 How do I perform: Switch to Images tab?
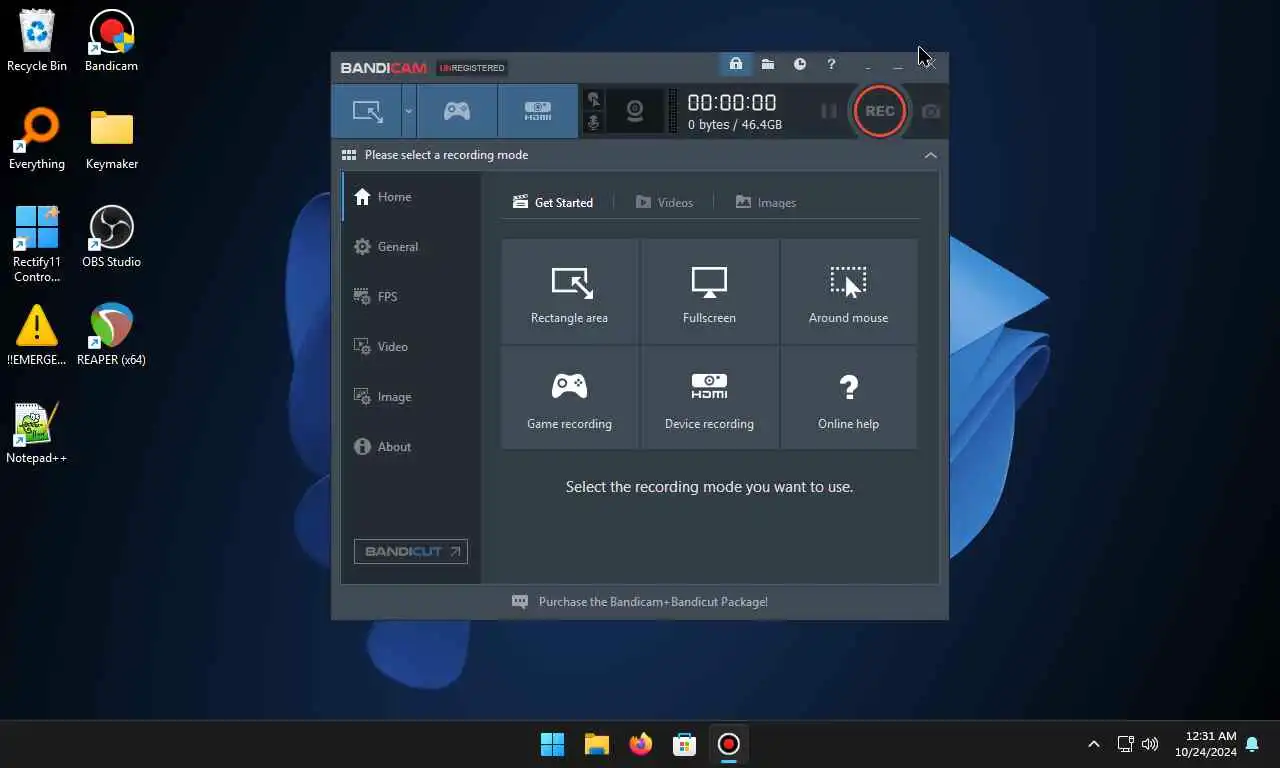pyautogui.click(x=766, y=202)
